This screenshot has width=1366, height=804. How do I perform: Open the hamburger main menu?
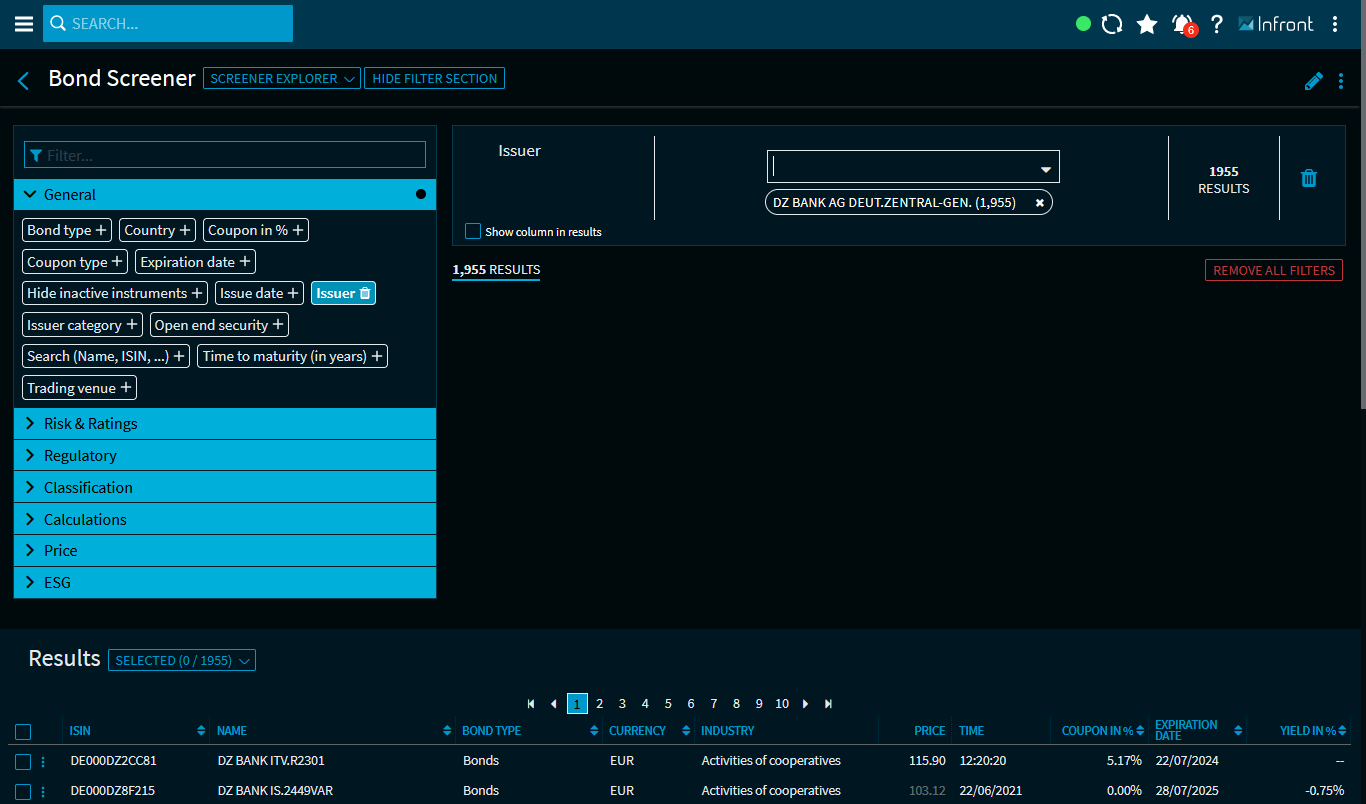pyautogui.click(x=23, y=24)
